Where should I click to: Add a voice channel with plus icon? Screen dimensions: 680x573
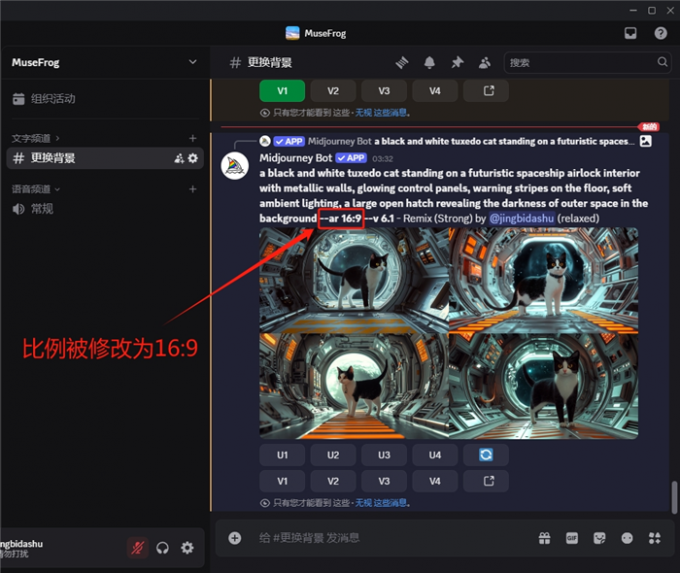click(x=193, y=189)
